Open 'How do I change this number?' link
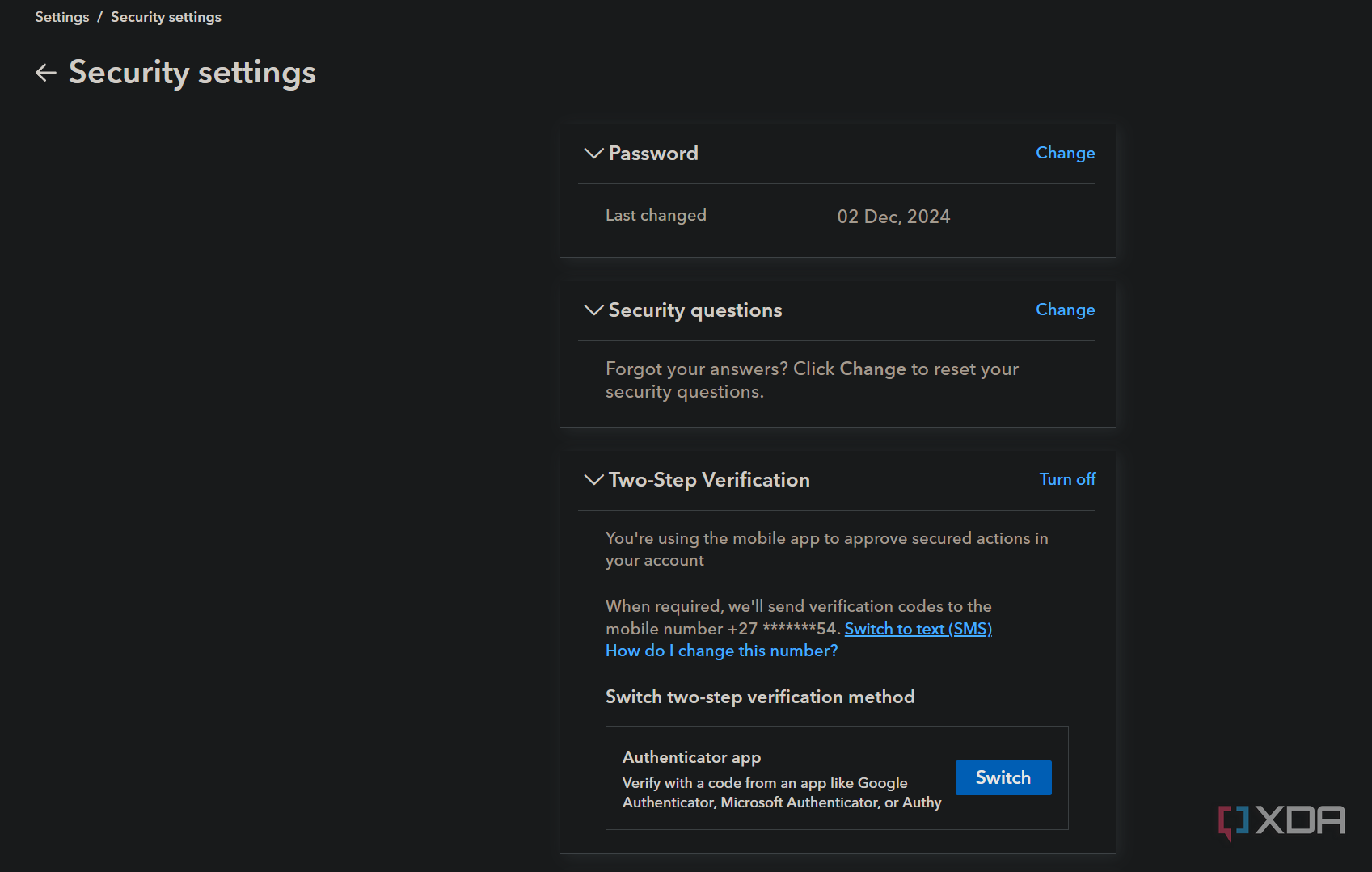The width and height of the screenshot is (1372, 872). 721,651
